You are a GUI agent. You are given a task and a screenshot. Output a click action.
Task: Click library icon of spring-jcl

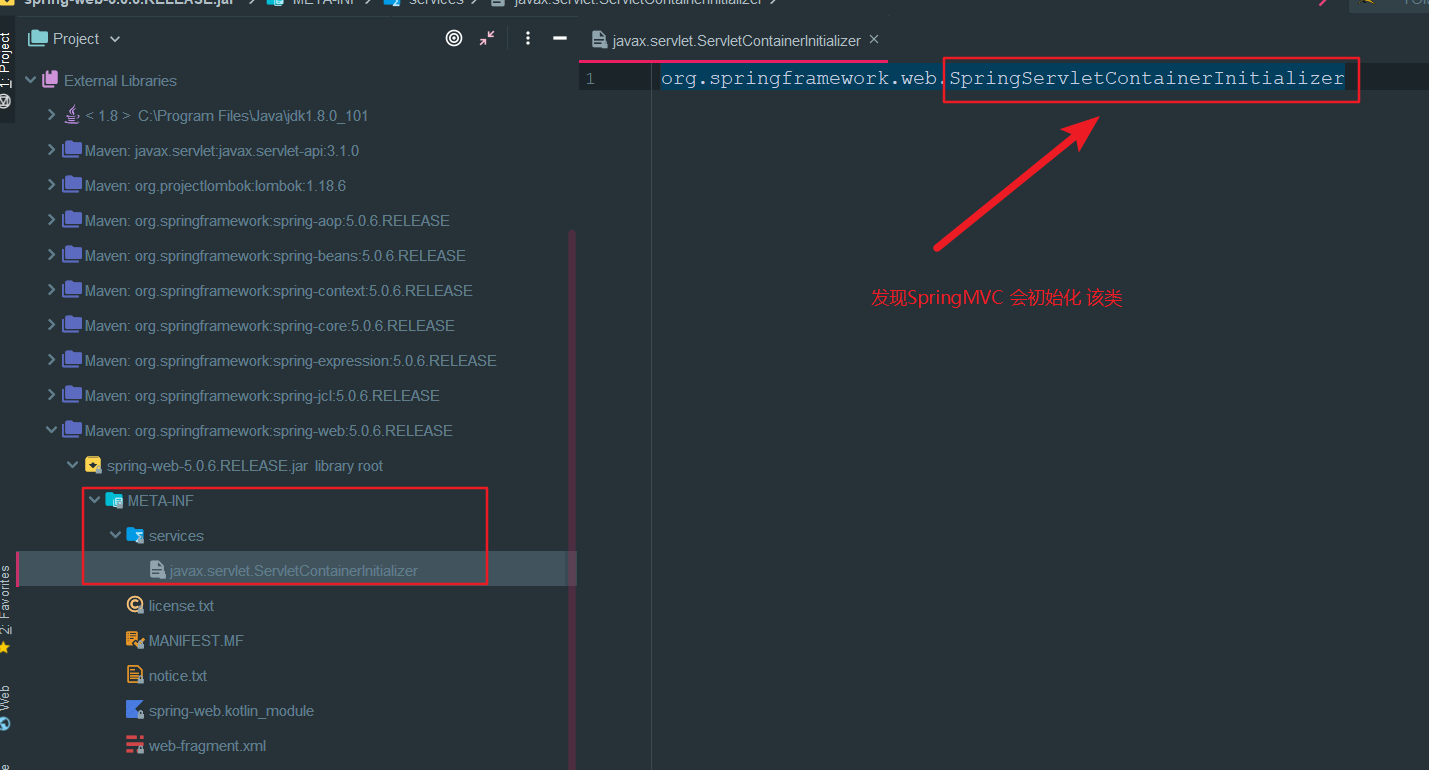(x=72, y=395)
